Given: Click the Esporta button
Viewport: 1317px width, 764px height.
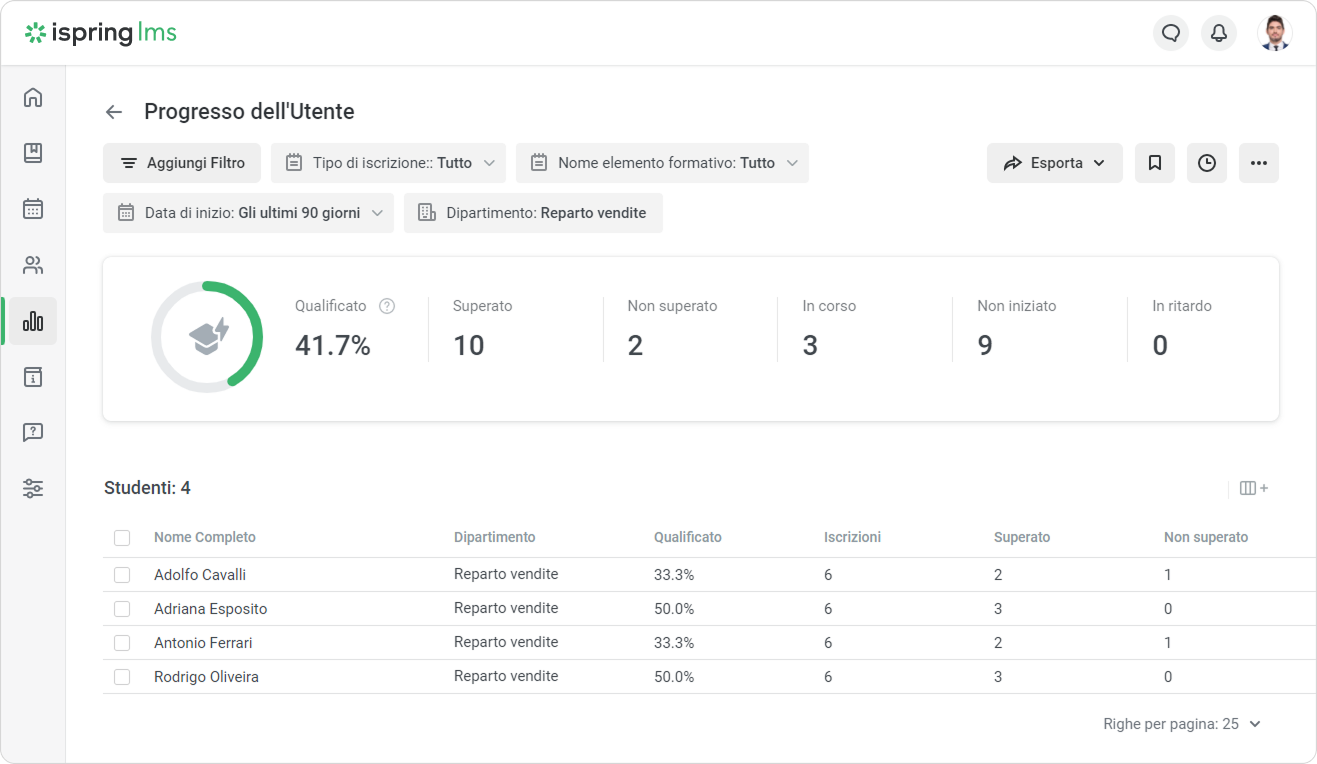Looking at the screenshot, I should [1054, 163].
